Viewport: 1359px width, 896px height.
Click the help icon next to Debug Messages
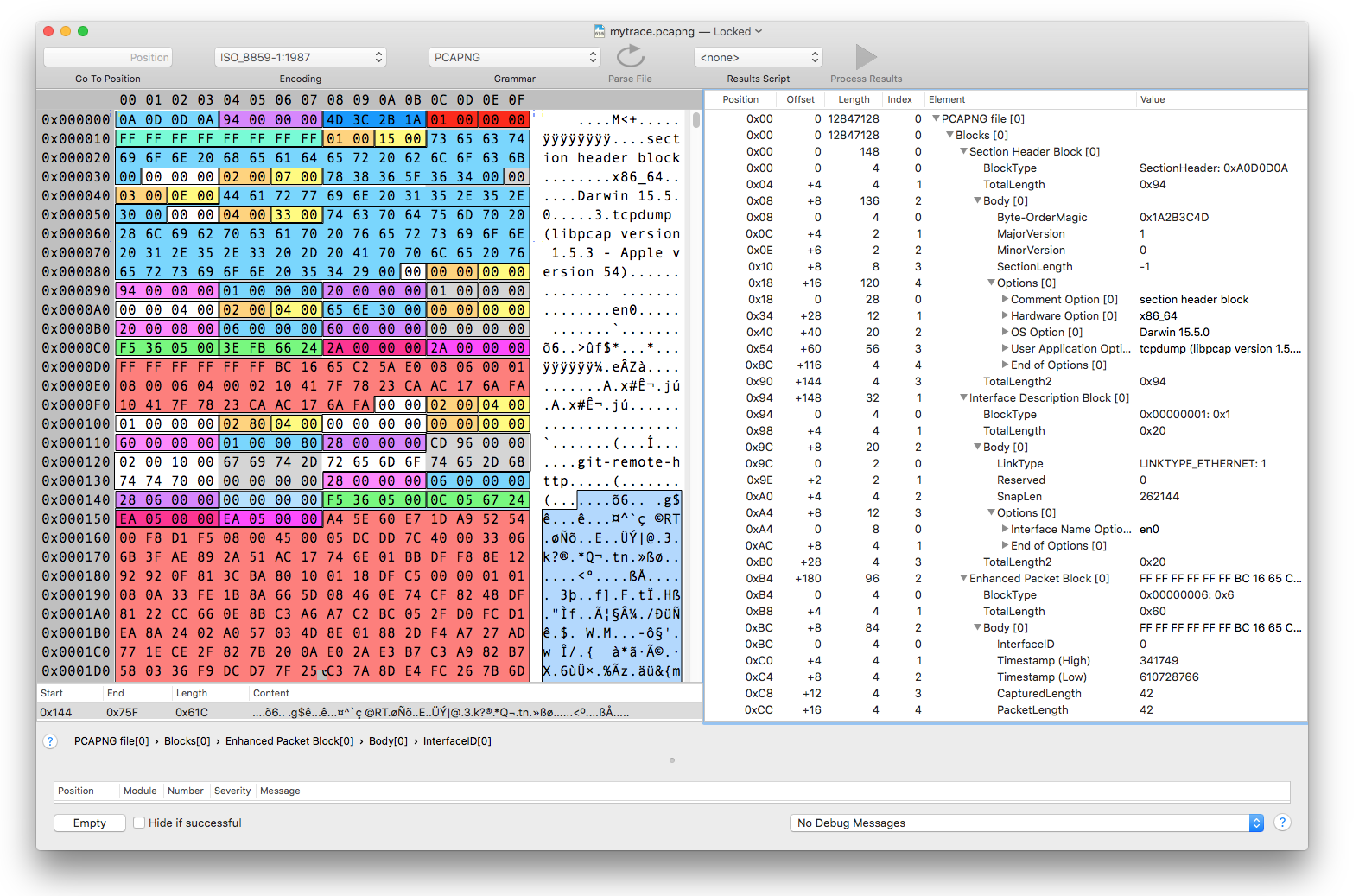[1282, 823]
